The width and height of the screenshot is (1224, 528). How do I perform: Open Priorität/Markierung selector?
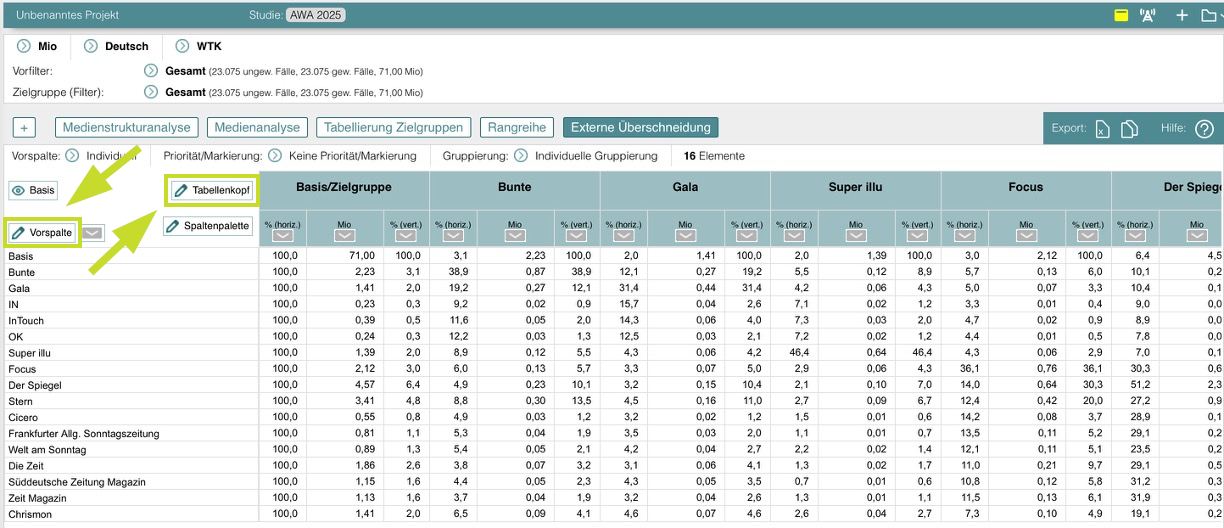tap(275, 156)
